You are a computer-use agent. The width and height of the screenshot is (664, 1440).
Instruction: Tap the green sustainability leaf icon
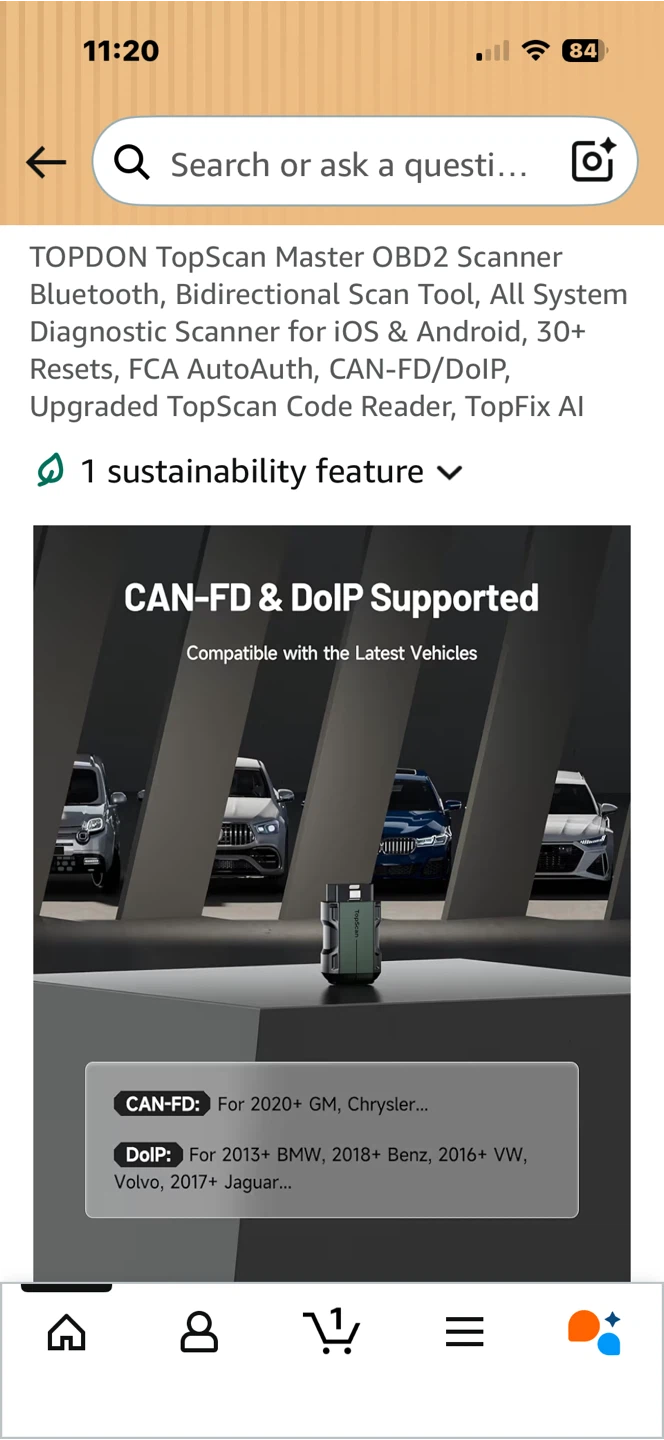point(50,470)
